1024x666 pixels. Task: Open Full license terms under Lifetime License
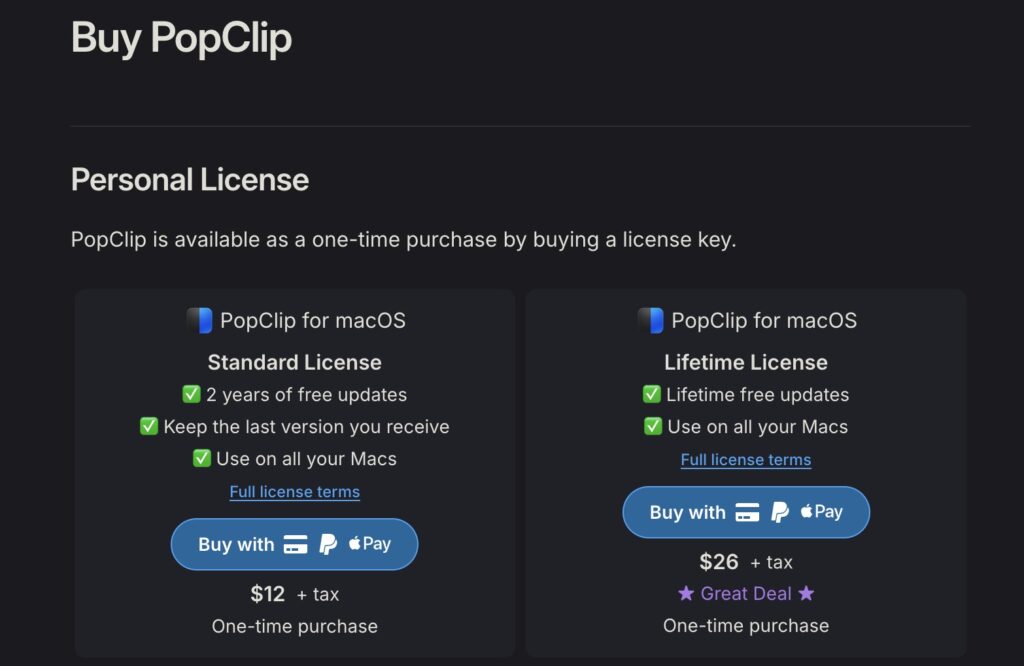[x=746, y=460]
